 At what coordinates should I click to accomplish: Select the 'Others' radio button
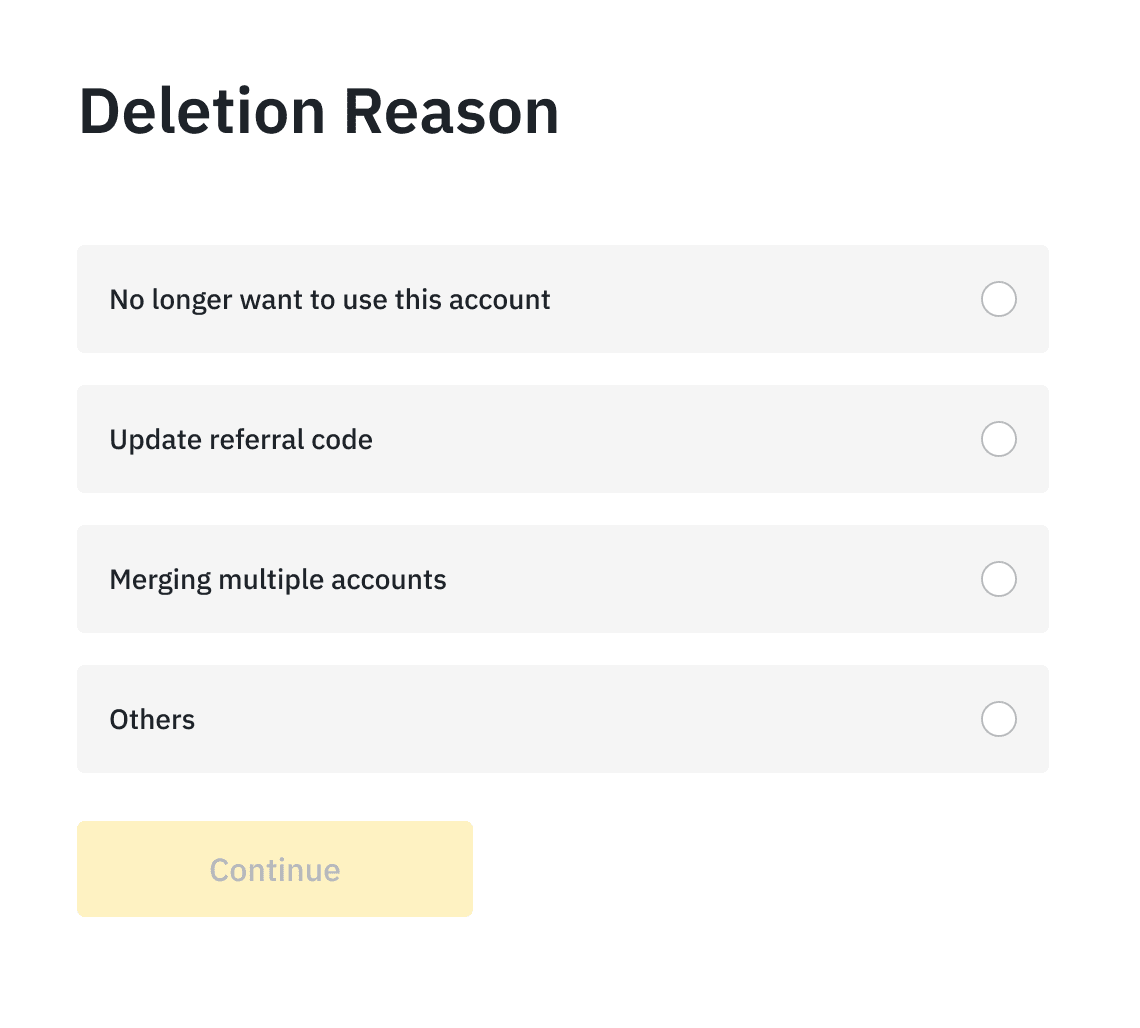(x=998, y=719)
